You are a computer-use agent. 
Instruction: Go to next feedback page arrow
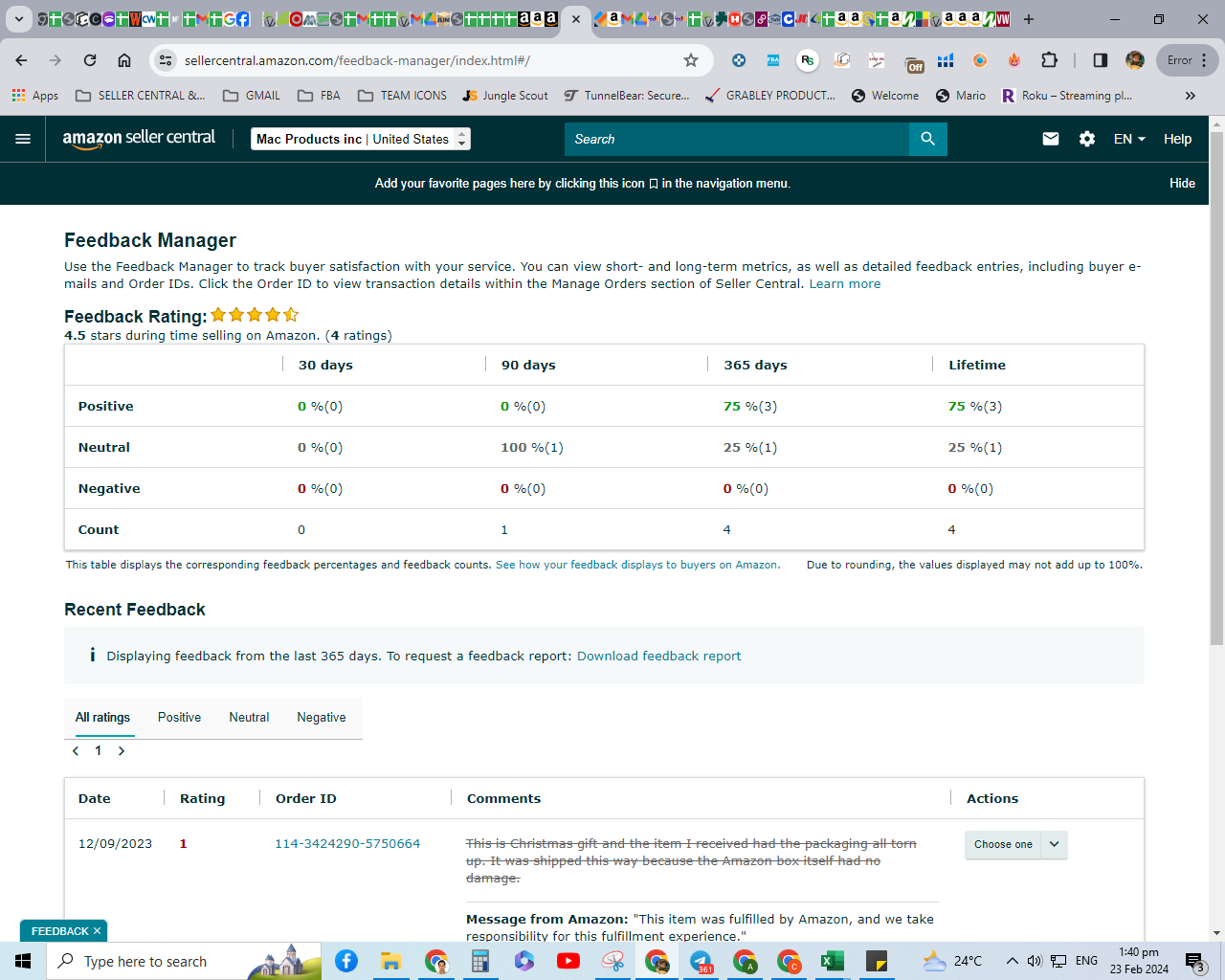click(x=122, y=751)
